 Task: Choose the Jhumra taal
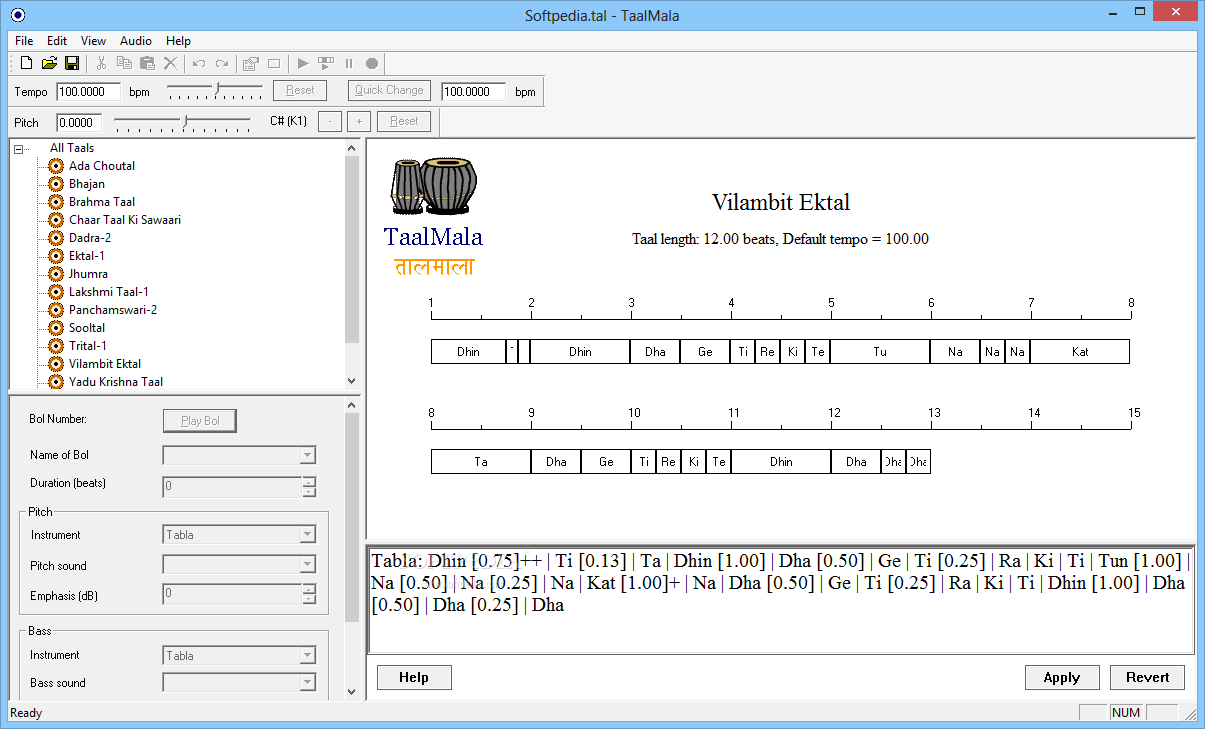coord(88,274)
